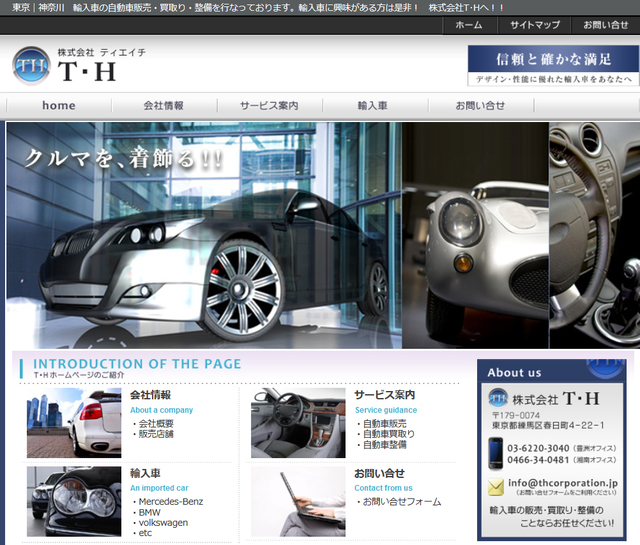Click the ホーム link in top utility bar
Viewport: 640px width, 545px height.
[468, 24]
